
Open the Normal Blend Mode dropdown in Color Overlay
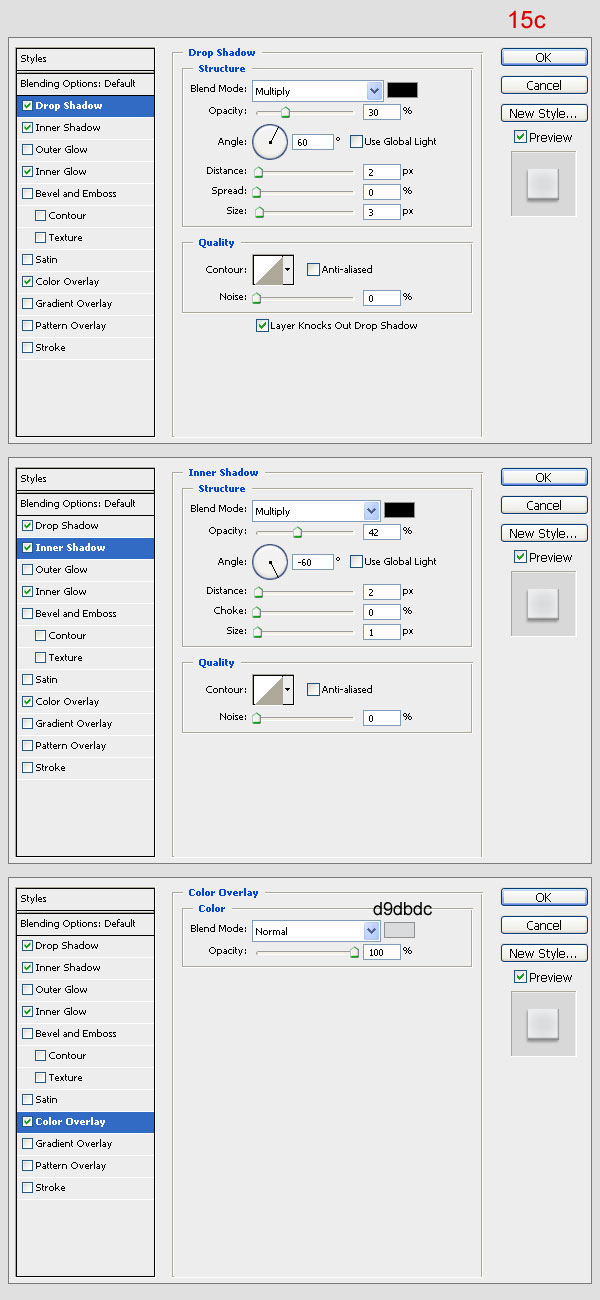[317, 931]
